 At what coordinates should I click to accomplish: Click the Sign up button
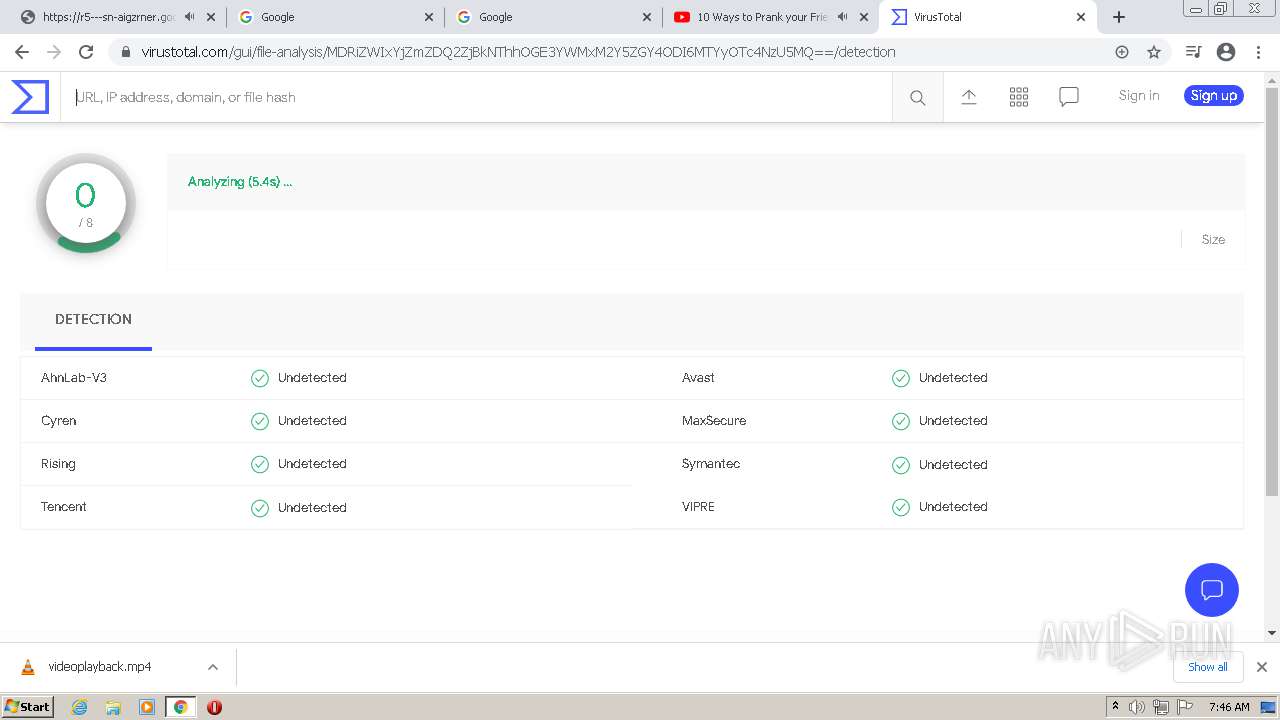point(1214,96)
